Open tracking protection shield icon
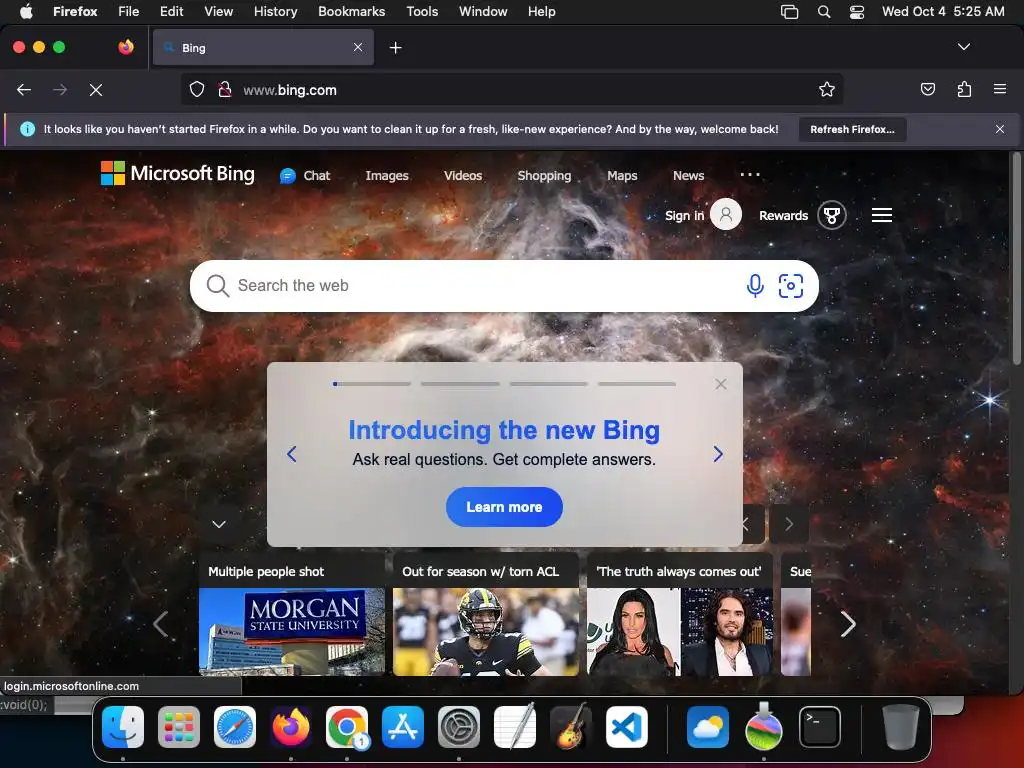 pos(197,89)
